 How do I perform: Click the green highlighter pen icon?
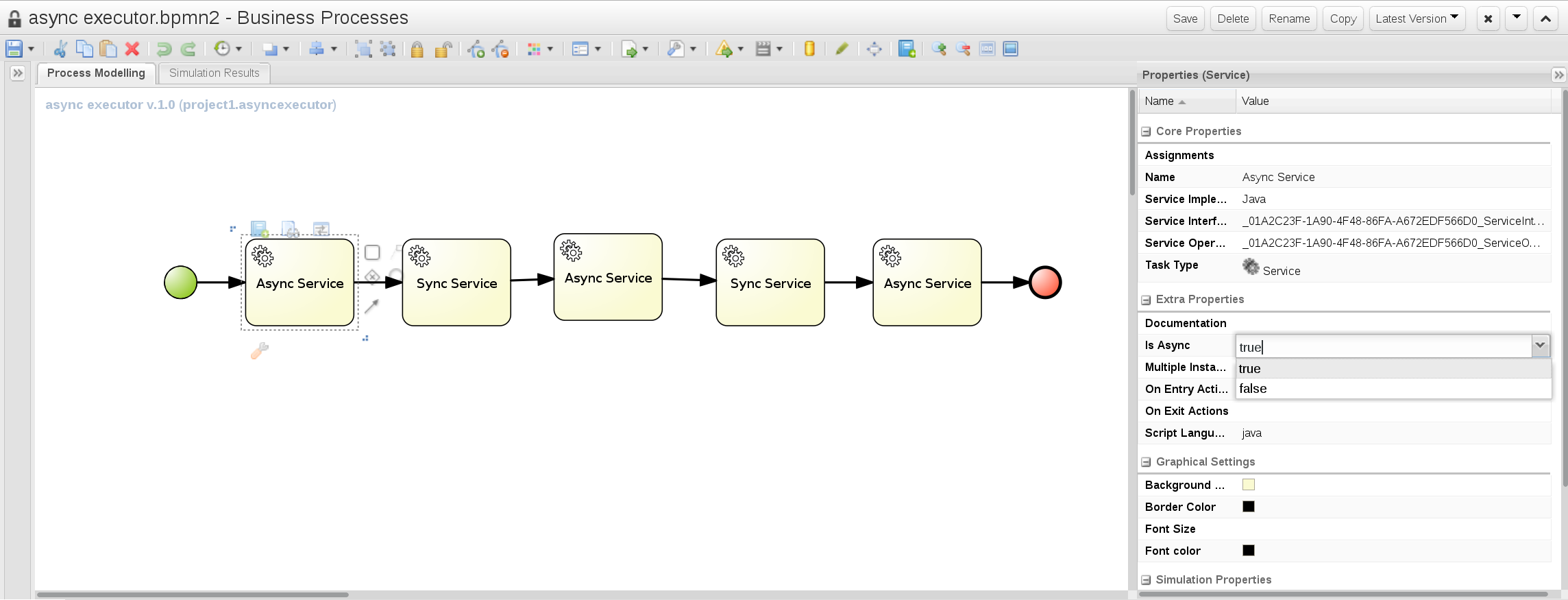[x=842, y=49]
